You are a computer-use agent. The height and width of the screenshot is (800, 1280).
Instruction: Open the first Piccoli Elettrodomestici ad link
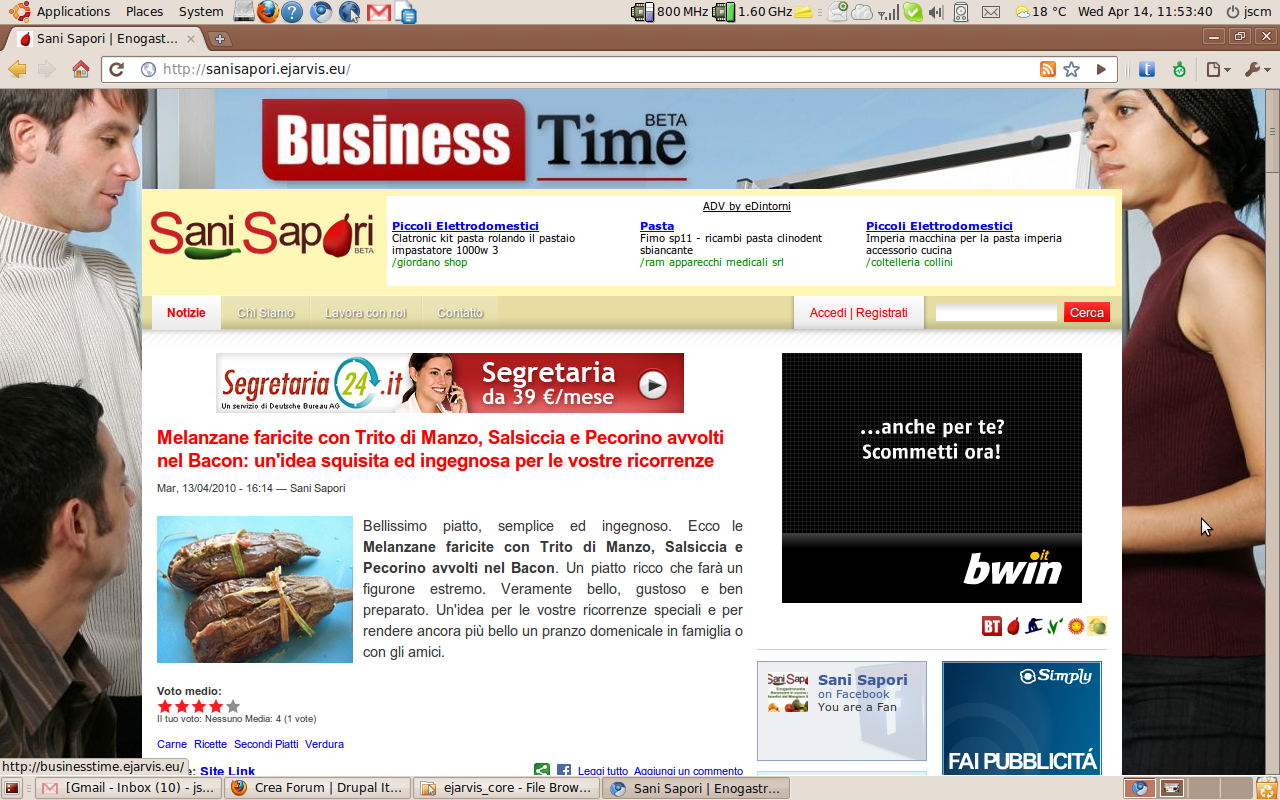click(465, 226)
